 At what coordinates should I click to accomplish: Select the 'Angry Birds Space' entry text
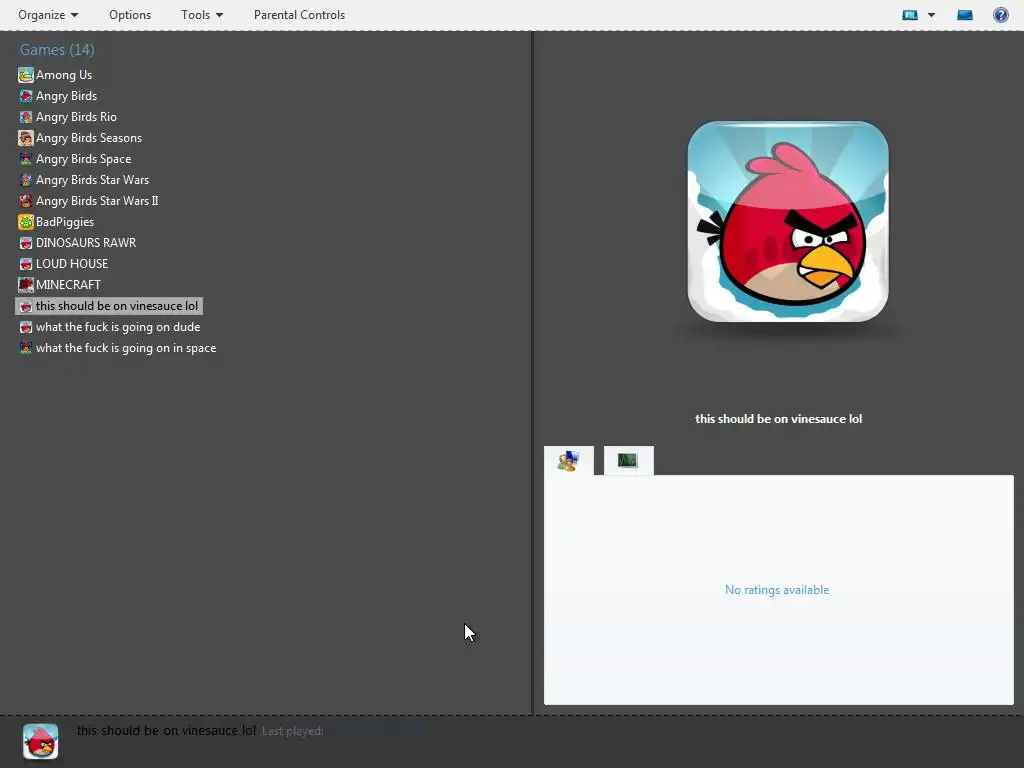point(84,159)
